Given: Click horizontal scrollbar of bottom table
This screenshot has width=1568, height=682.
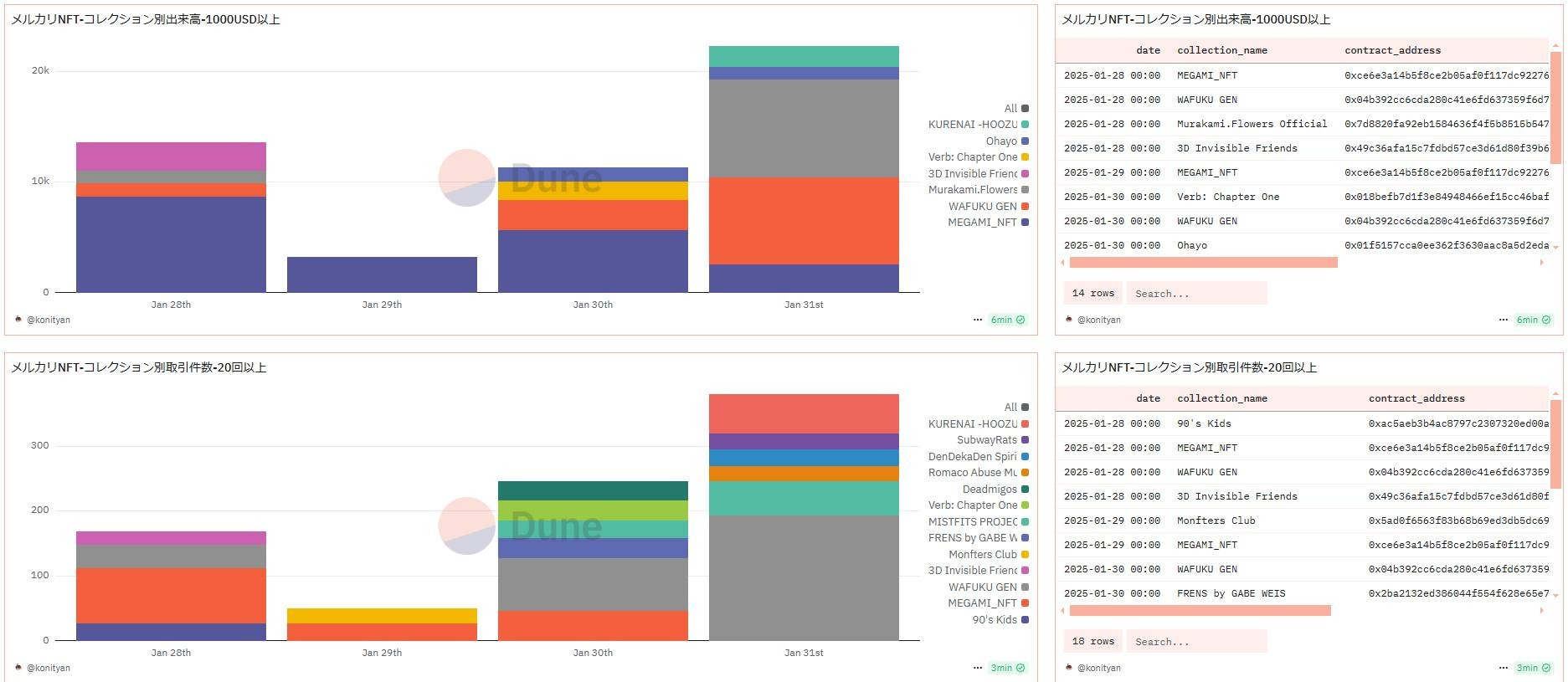Looking at the screenshot, I should pos(1200,611).
